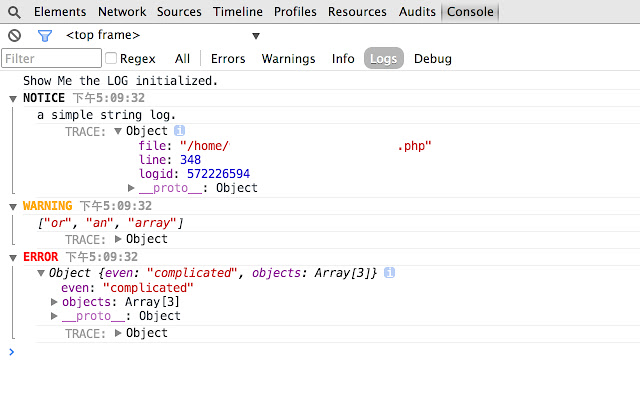Click the magnifier search icon in DevTools toolbar
The height and width of the screenshot is (400, 640).
click(x=14, y=12)
